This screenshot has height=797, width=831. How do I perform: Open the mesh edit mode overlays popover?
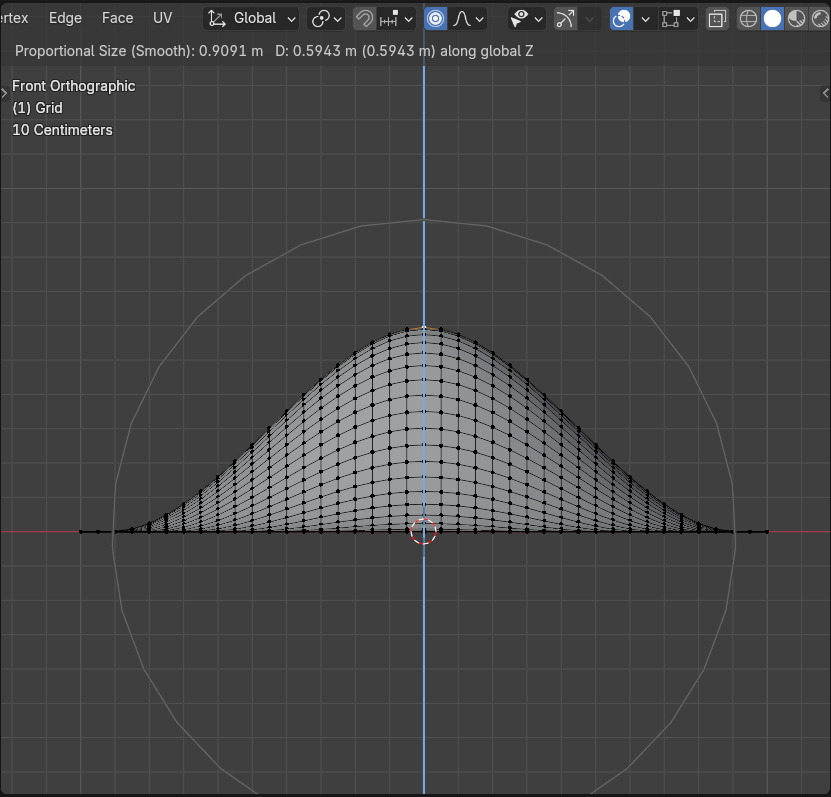(678, 18)
